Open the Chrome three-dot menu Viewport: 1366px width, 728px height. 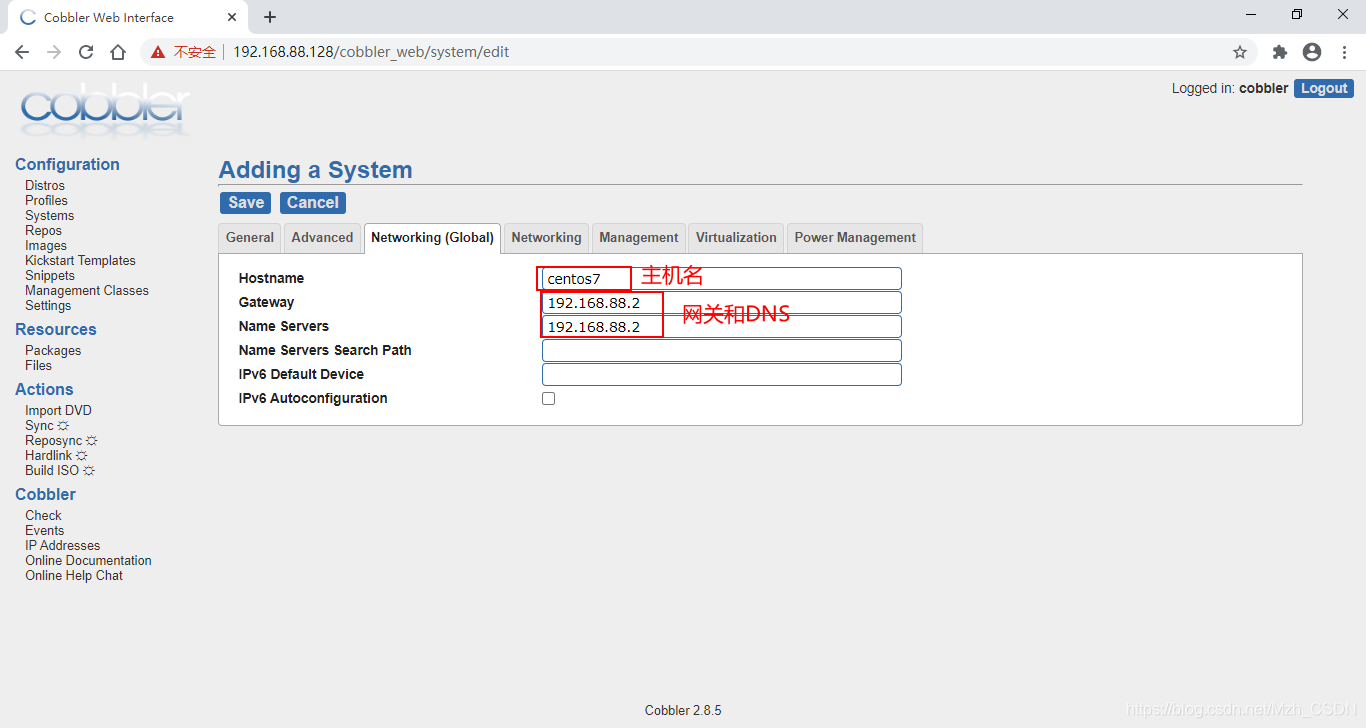pyautogui.click(x=1343, y=52)
